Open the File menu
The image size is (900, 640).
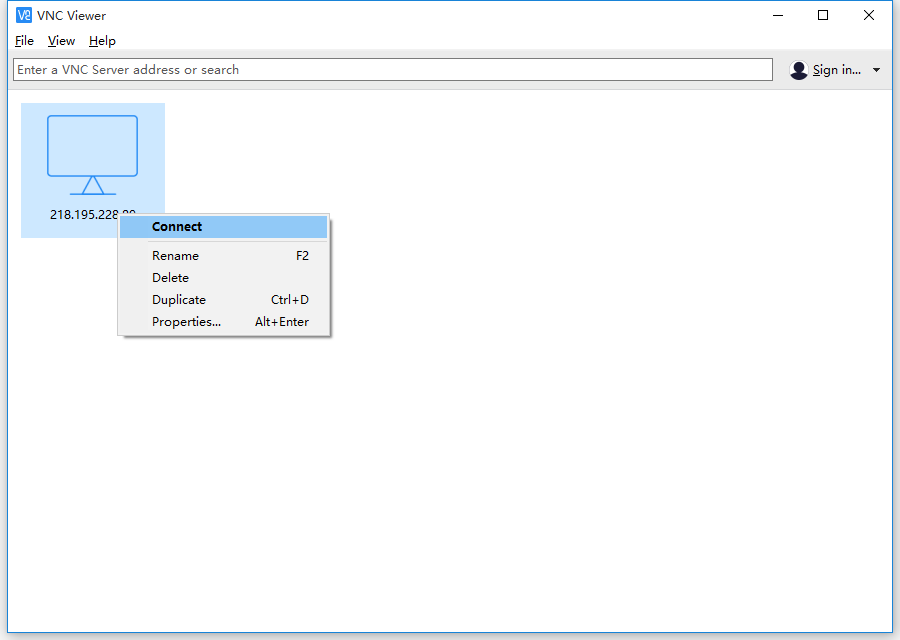24,41
